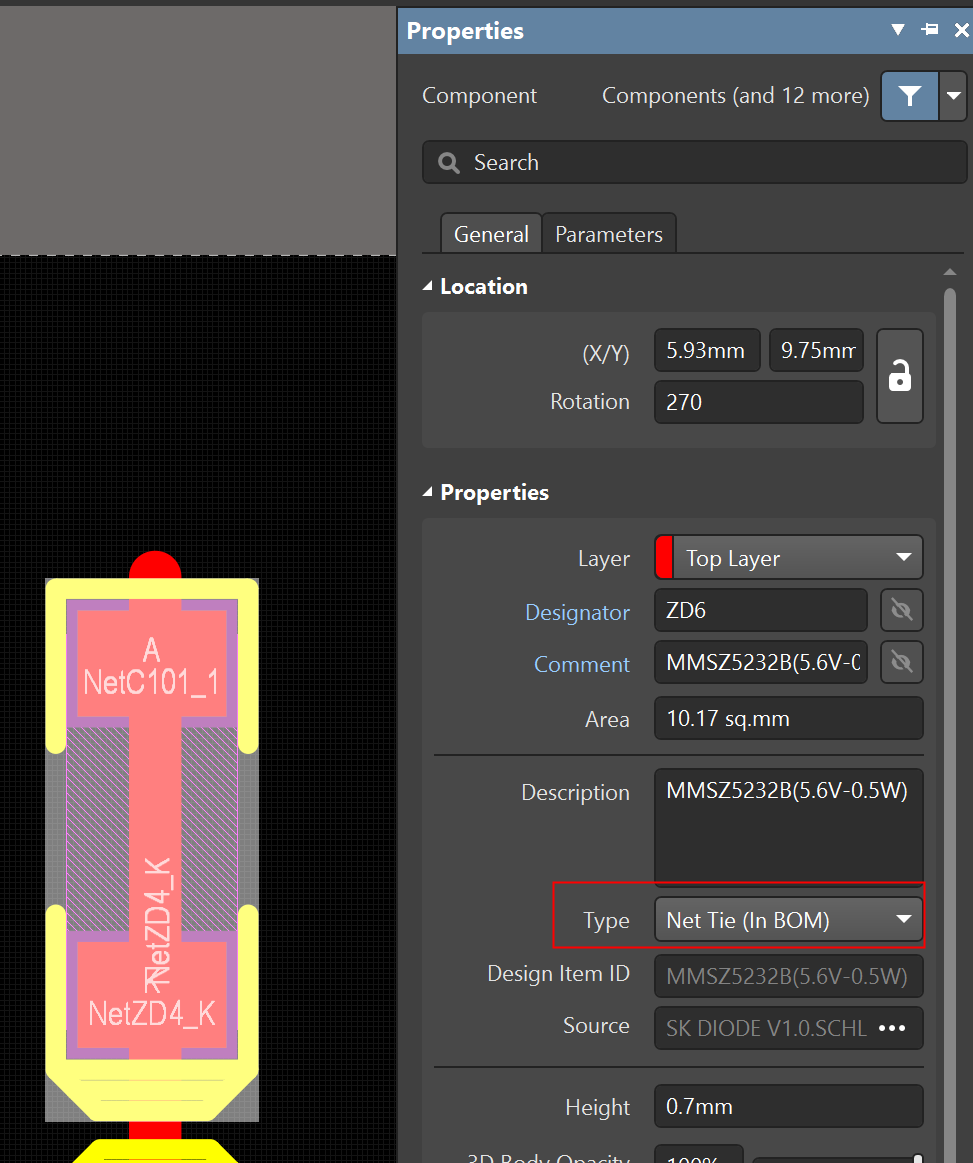Viewport: 973px width, 1163px height.
Task: Collapse the Location section
Action: point(429,287)
